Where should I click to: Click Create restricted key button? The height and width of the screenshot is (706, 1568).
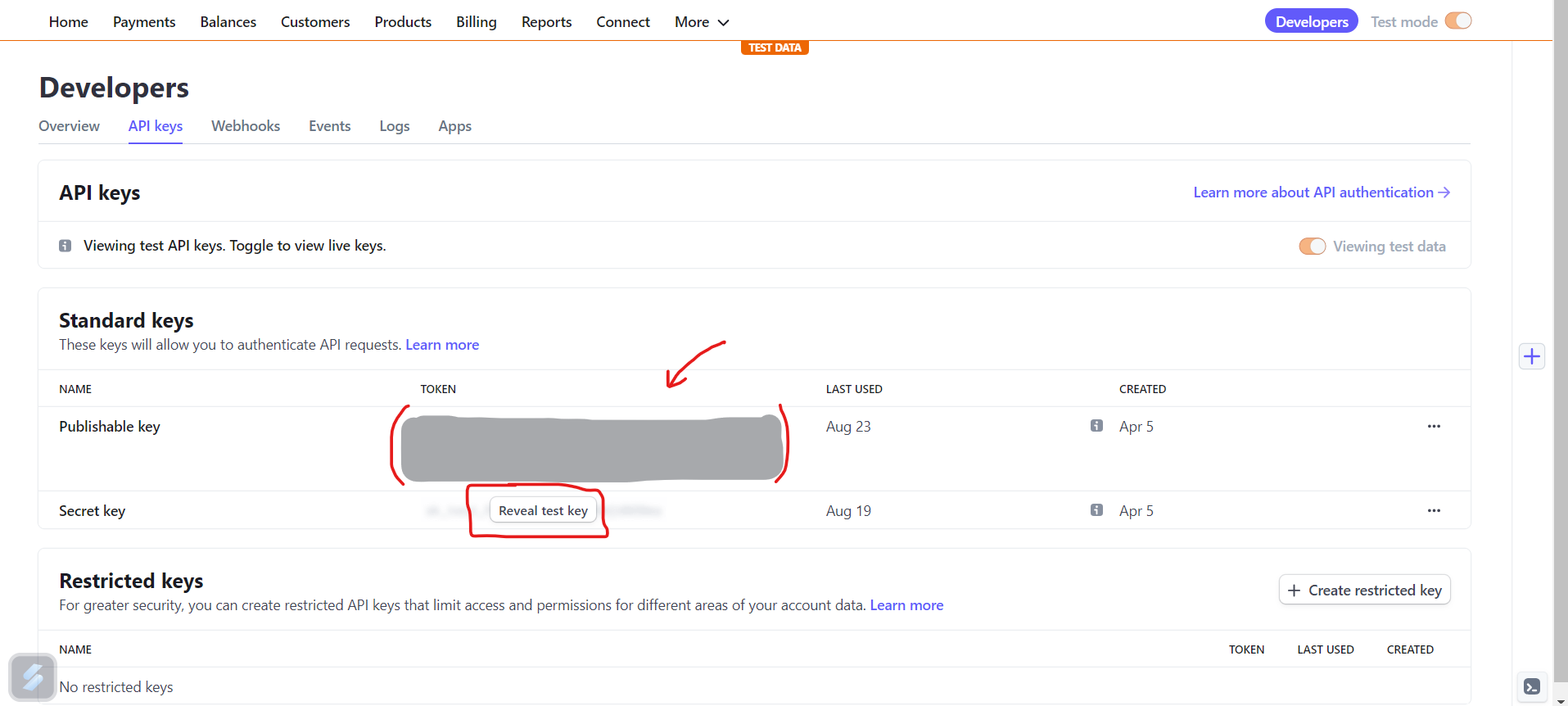click(1364, 591)
